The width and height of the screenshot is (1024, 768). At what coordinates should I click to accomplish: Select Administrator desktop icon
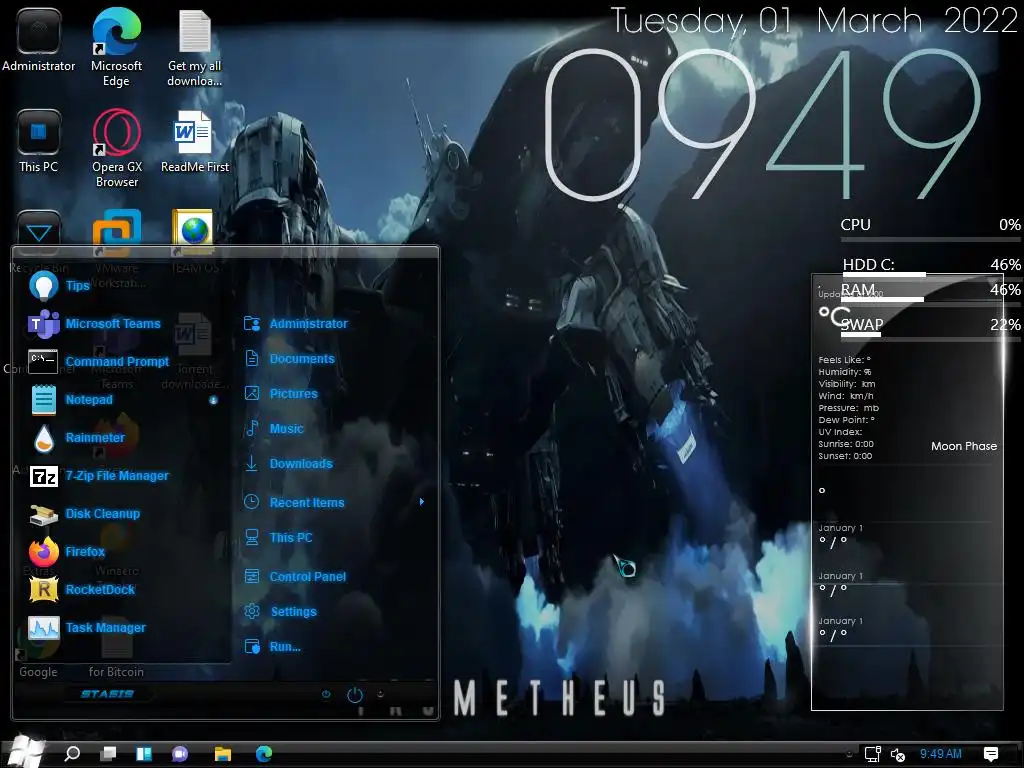(39, 40)
